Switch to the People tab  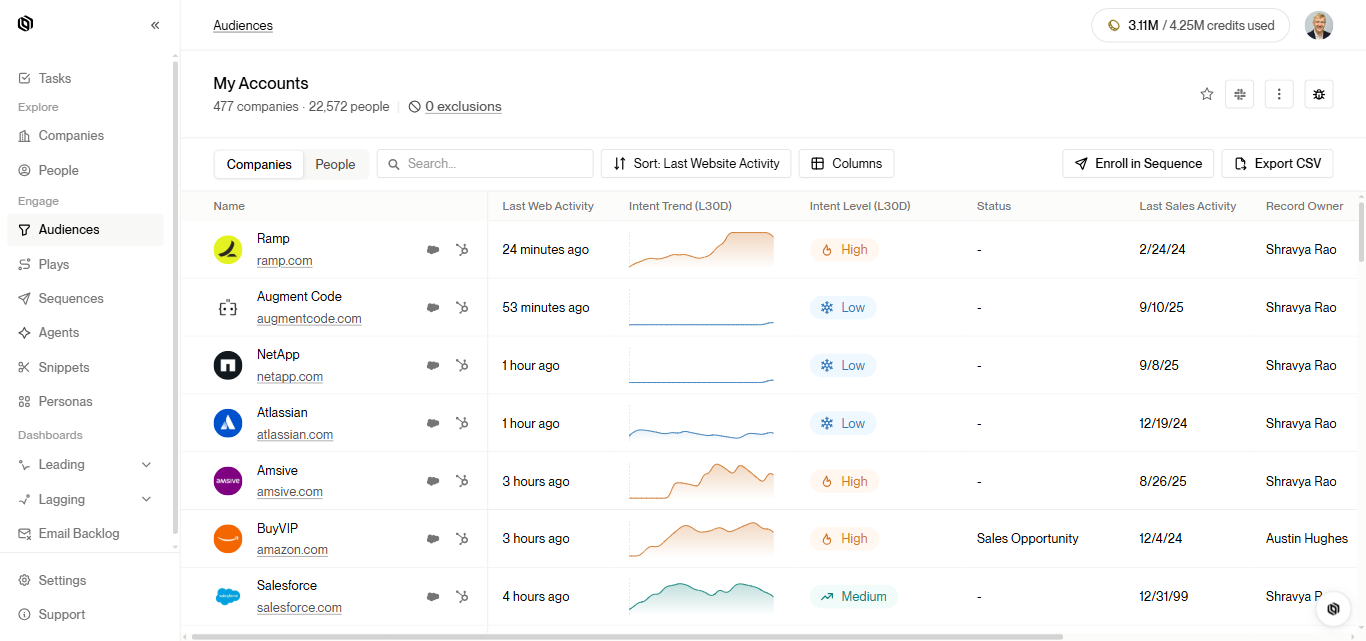click(335, 164)
